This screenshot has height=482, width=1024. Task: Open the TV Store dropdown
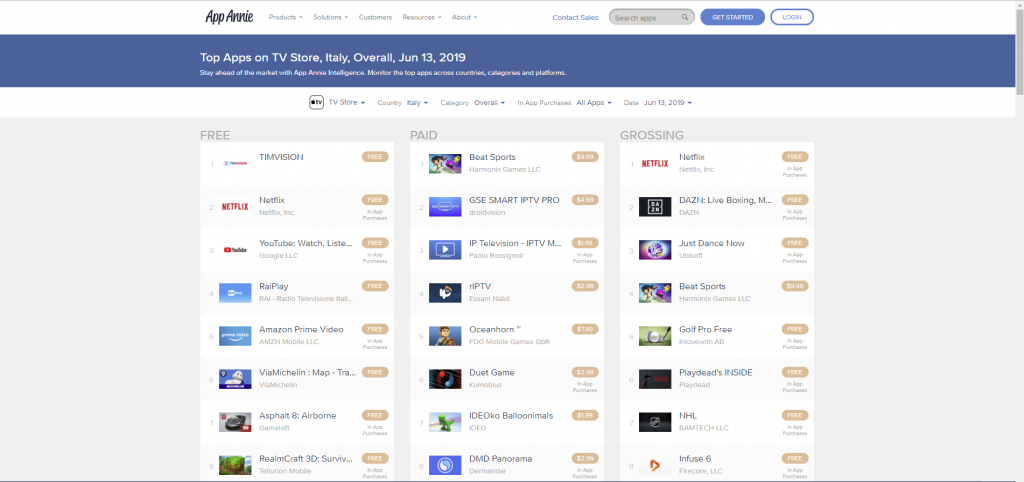(346, 103)
